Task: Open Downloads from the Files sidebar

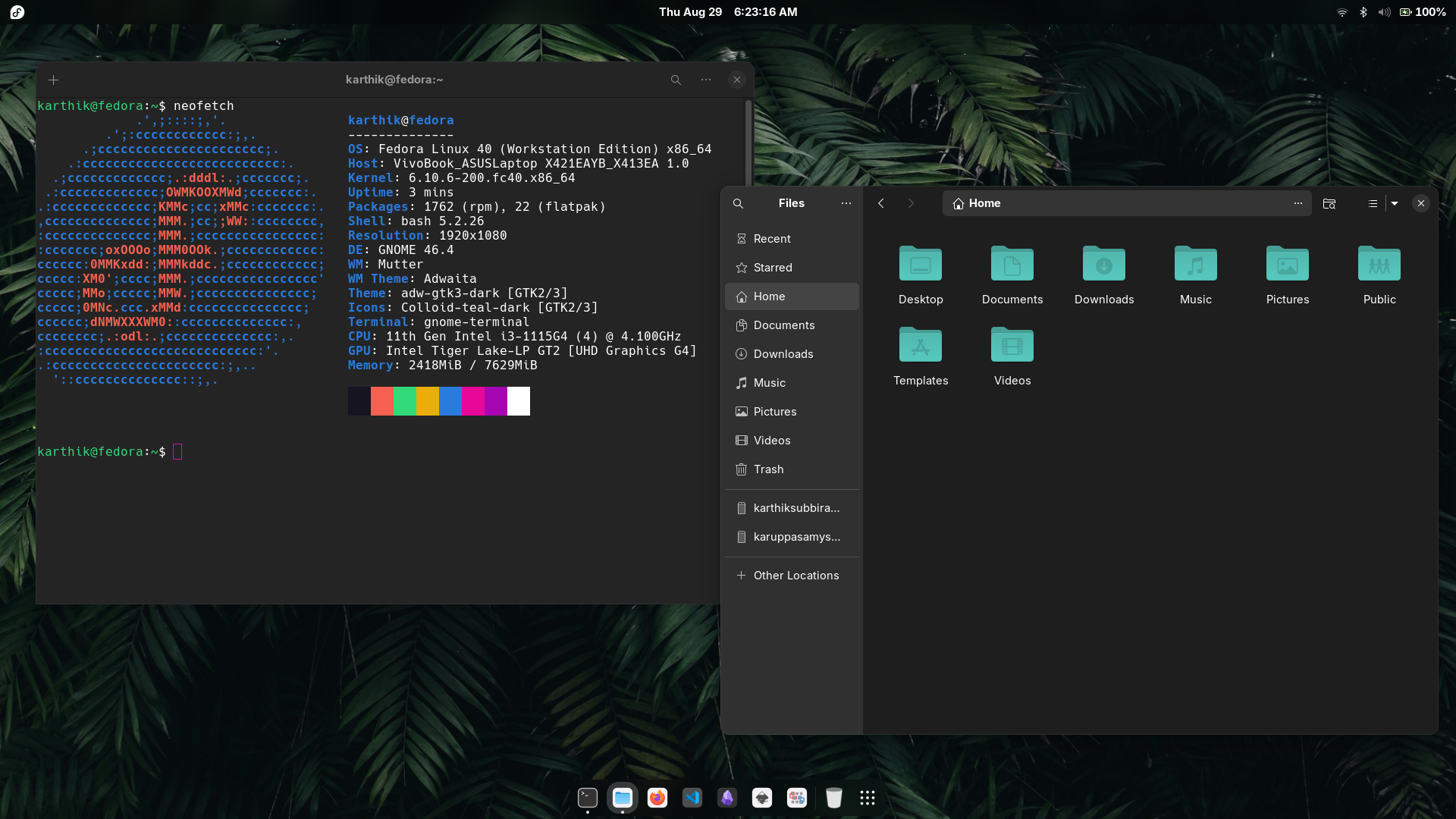Action: tap(792, 354)
